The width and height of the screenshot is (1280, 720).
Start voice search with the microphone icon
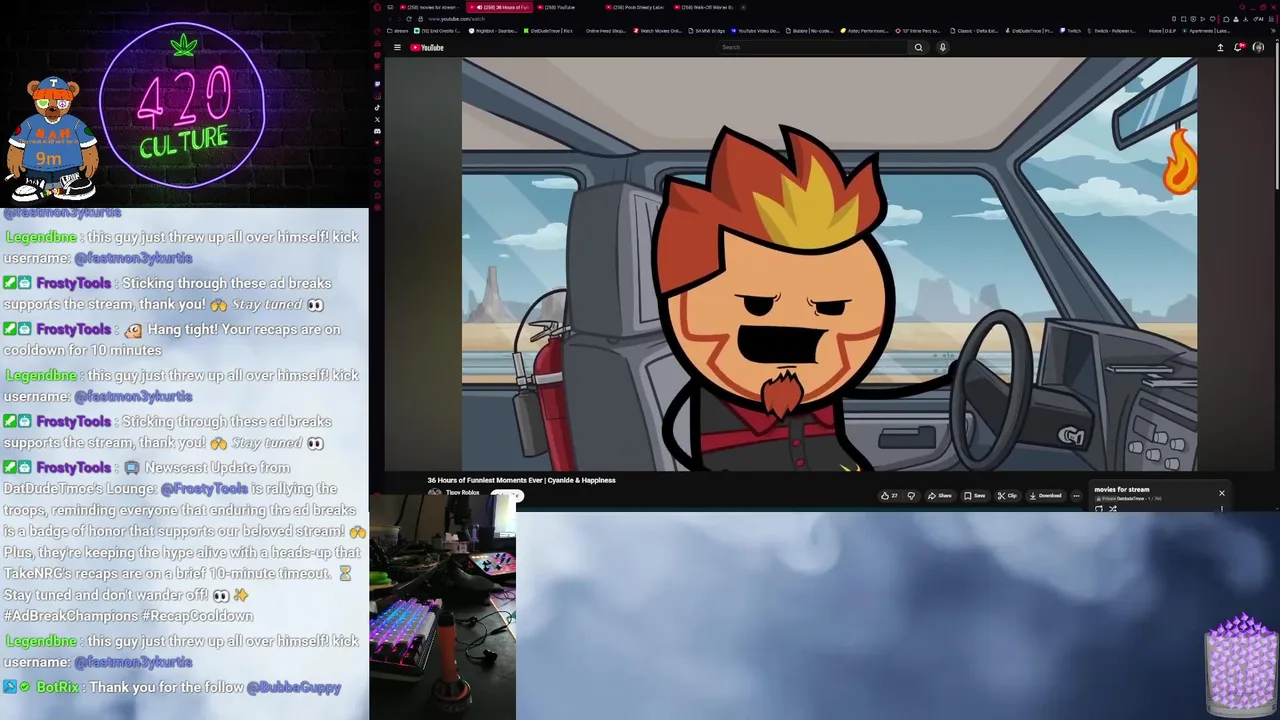942,47
